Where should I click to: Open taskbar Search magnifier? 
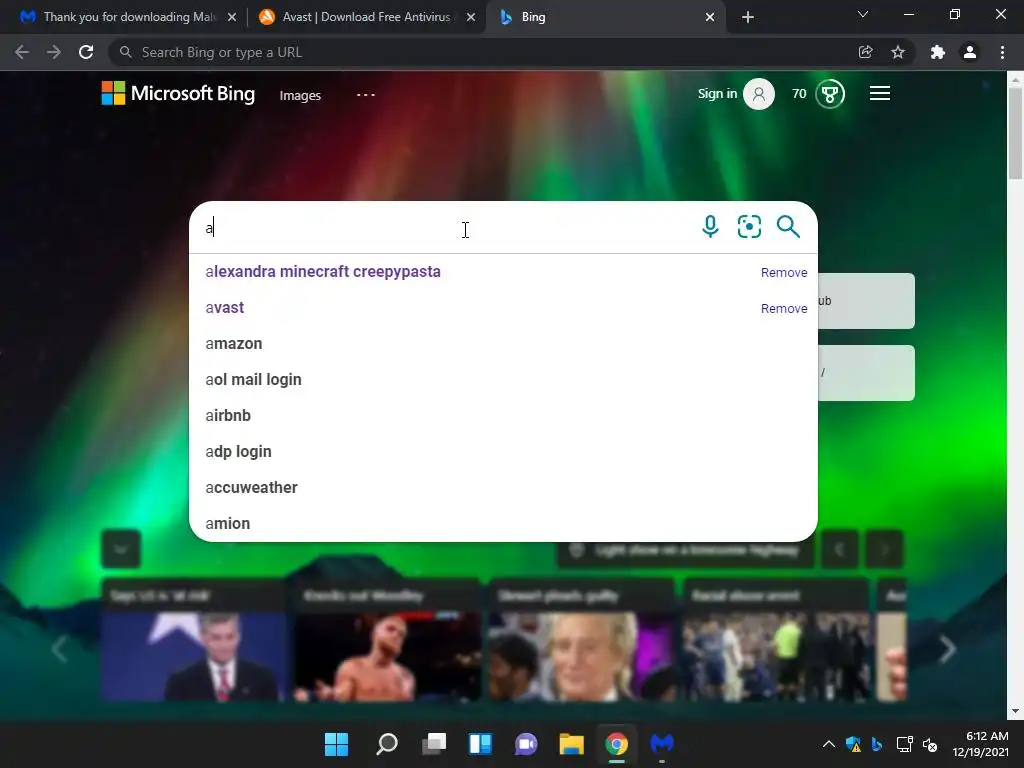[387, 744]
